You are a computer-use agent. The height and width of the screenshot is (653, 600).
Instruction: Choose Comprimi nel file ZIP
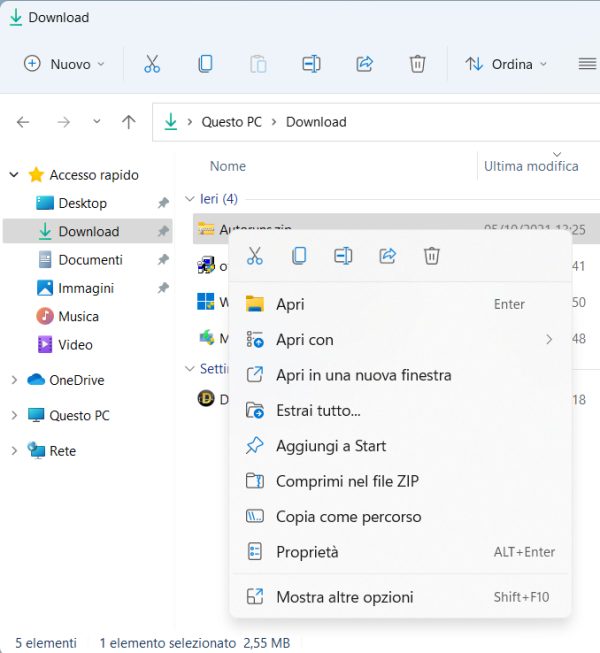(347, 481)
